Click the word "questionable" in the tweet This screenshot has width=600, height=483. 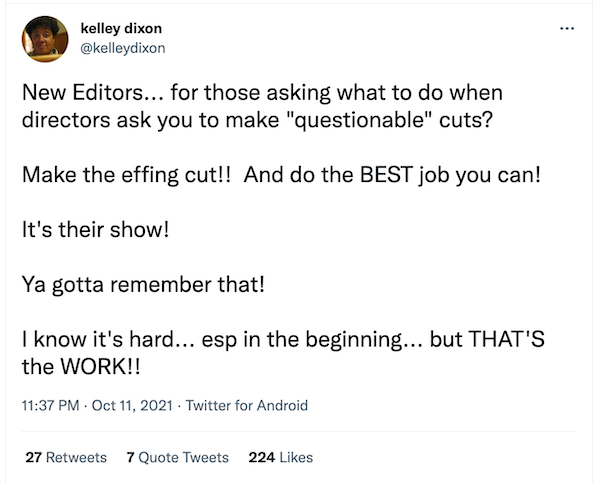359,120
